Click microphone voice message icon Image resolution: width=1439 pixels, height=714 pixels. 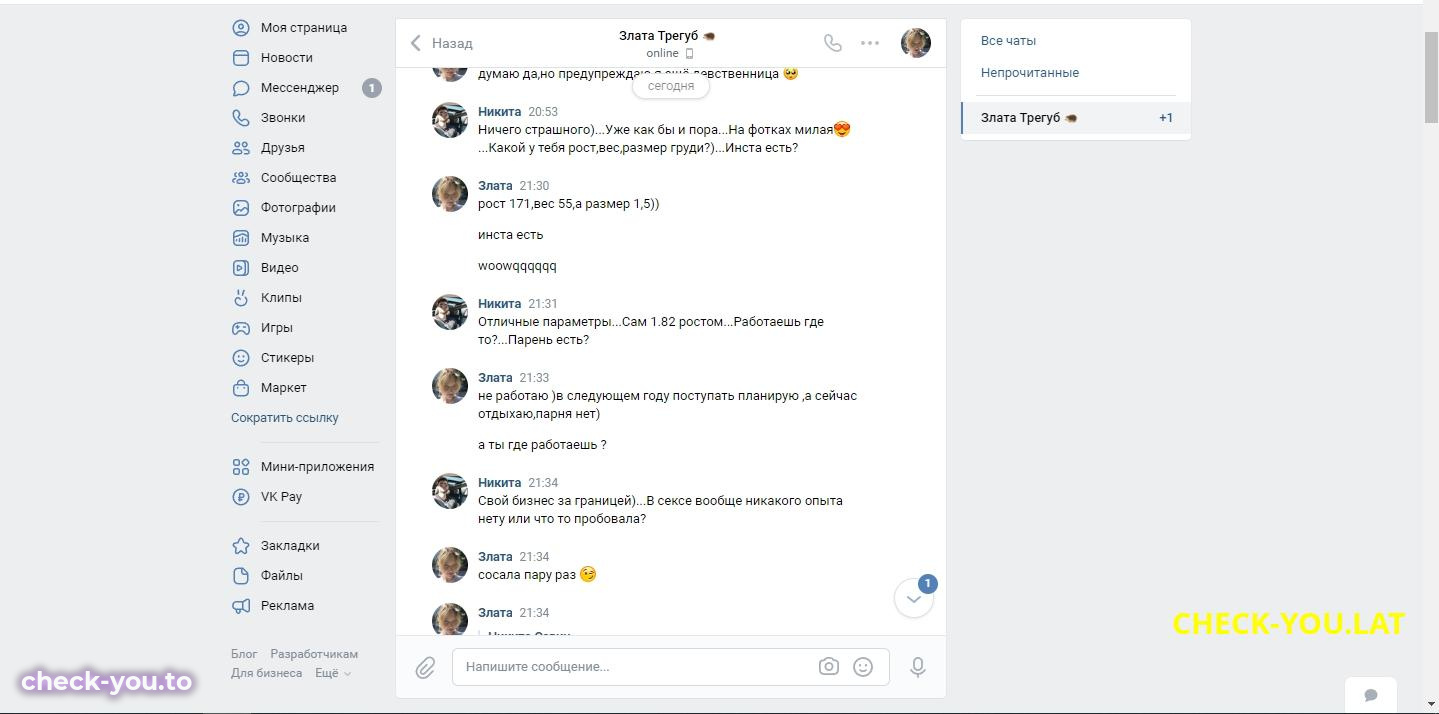pyautogui.click(x=918, y=667)
